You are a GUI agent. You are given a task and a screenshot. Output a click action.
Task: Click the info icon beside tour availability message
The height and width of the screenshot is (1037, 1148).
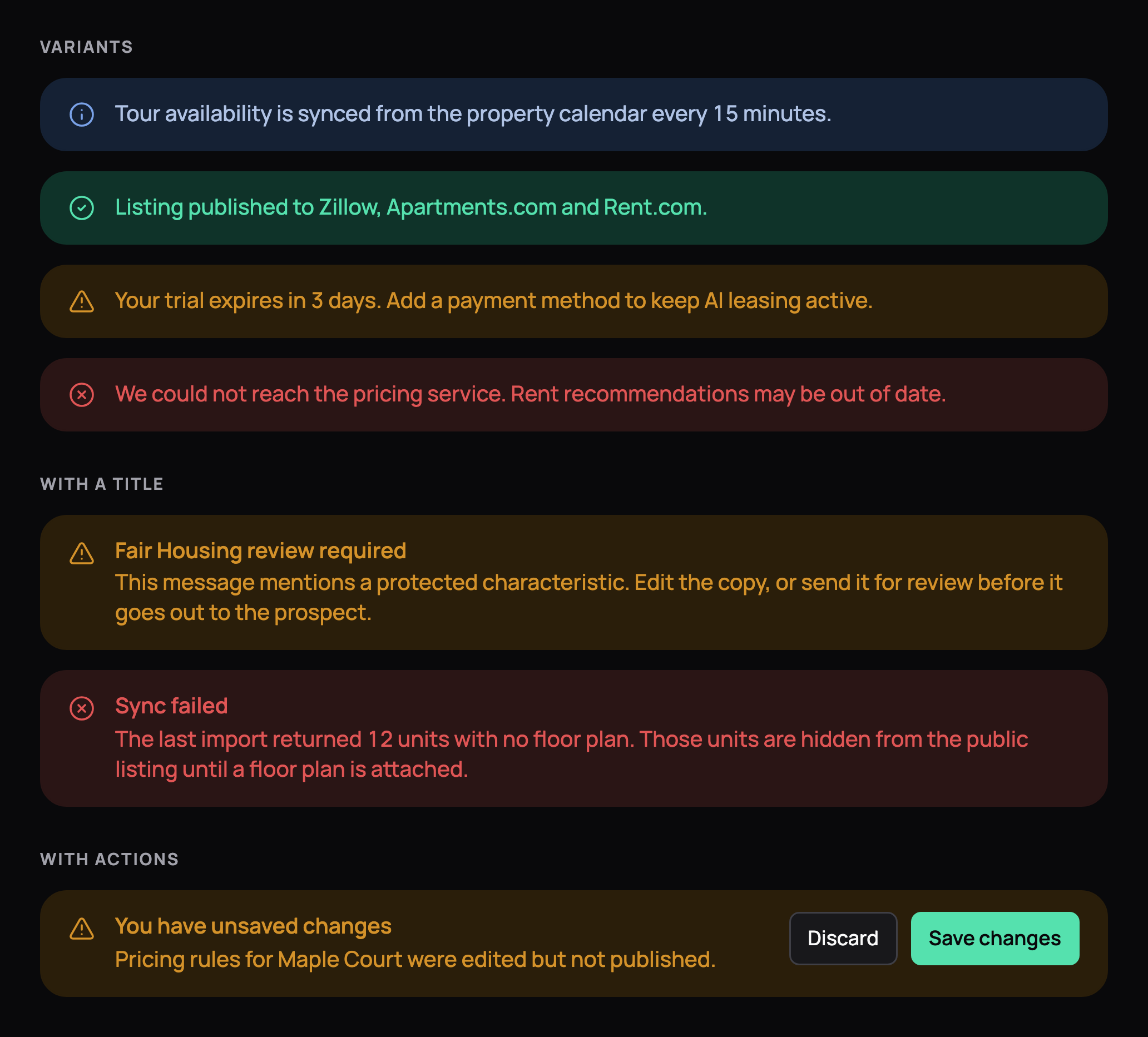(x=81, y=115)
